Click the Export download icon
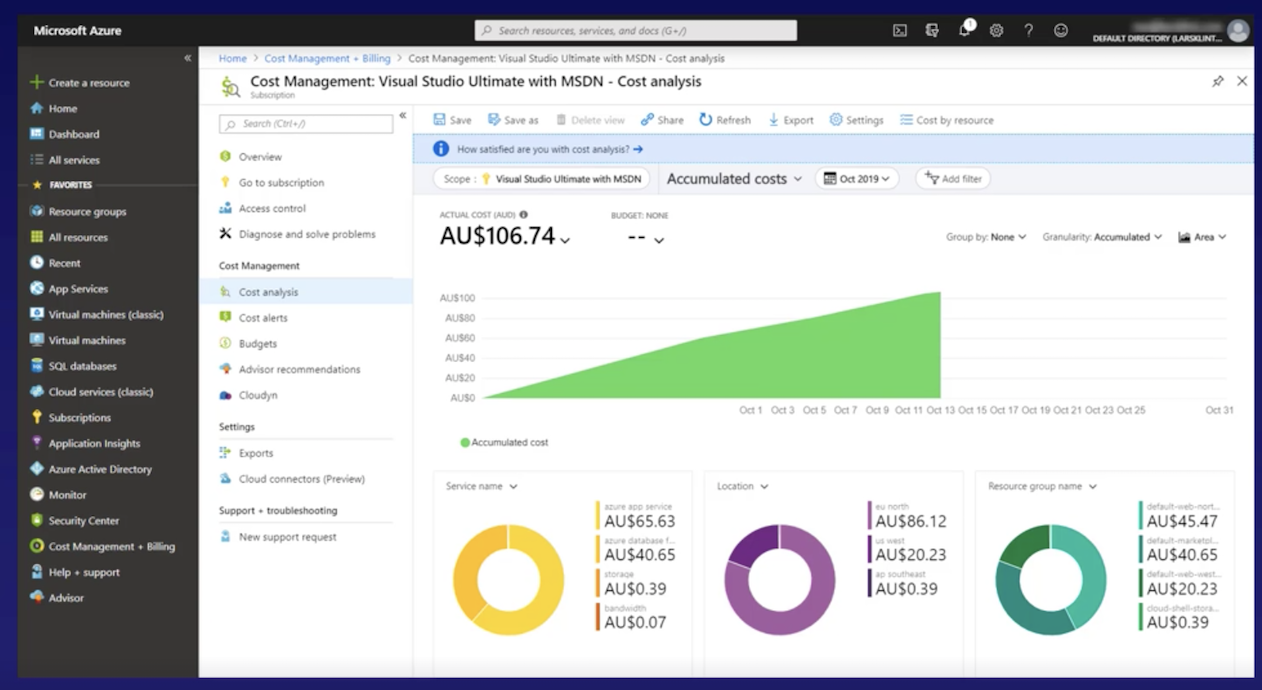The width and height of the screenshot is (1262, 690). coord(773,120)
